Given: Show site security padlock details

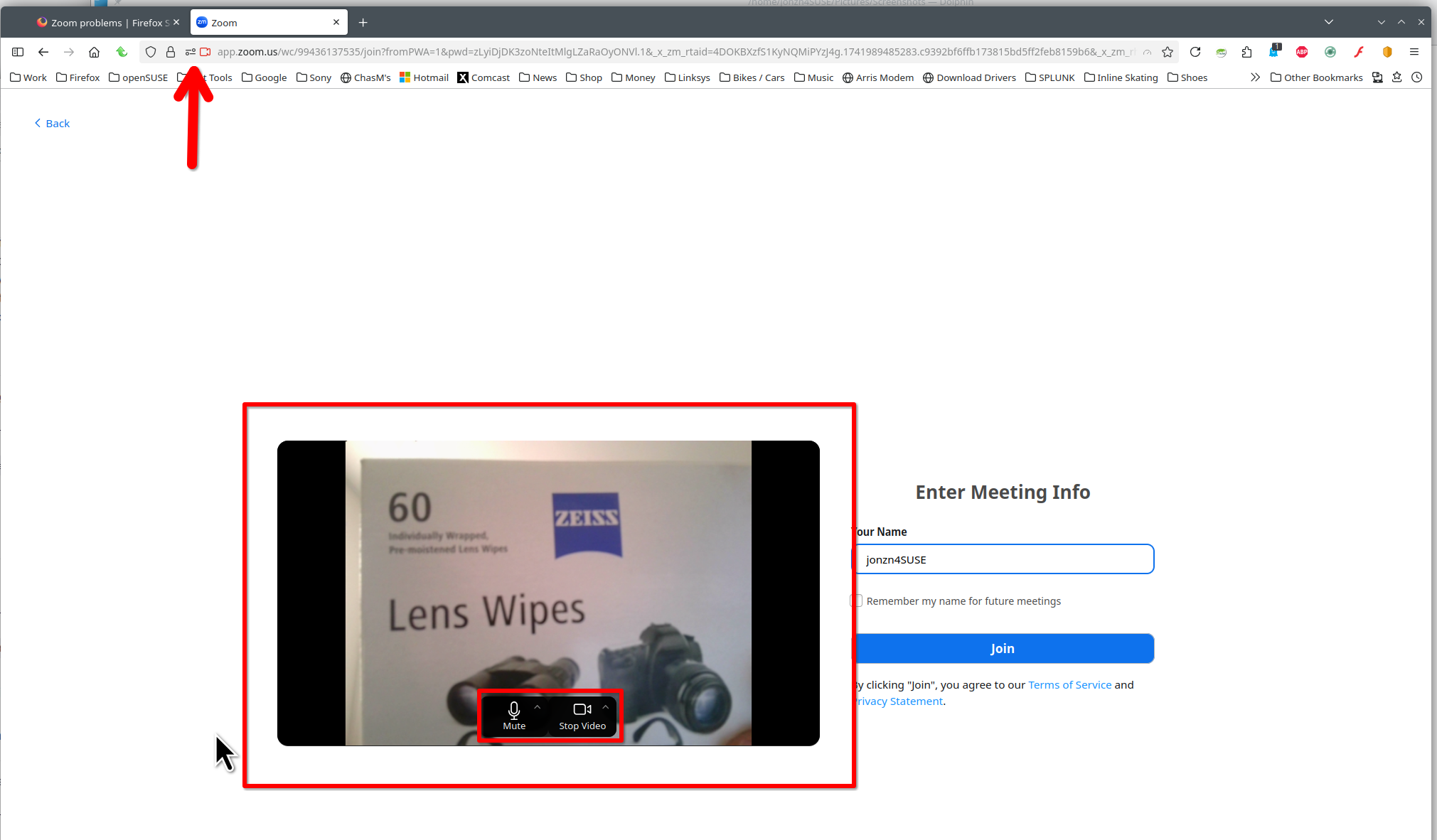Looking at the screenshot, I should click(171, 52).
